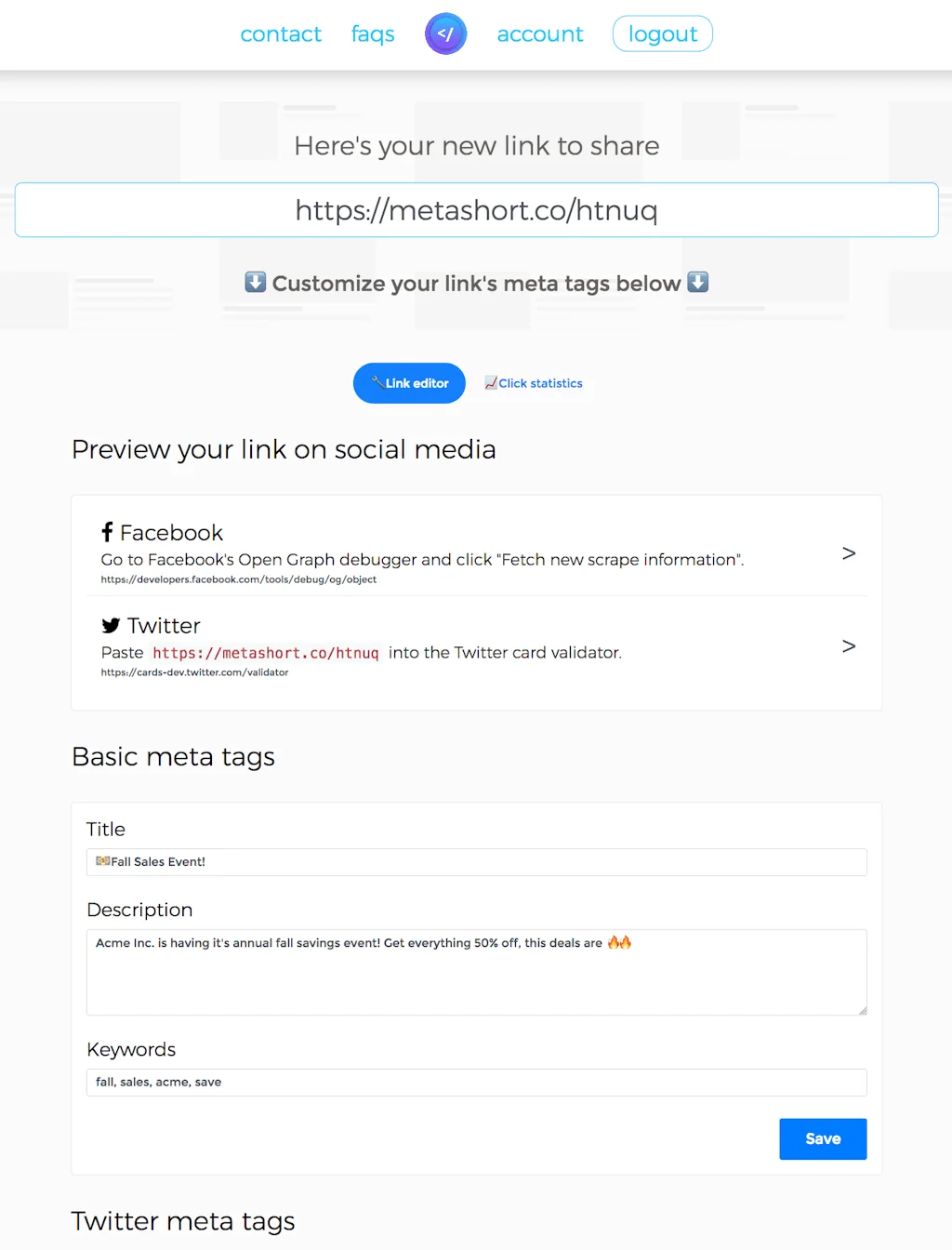Click the chart icon next to Click statistics
The image size is (952, 1250).
pyautogui.click(x=490, y=382)
